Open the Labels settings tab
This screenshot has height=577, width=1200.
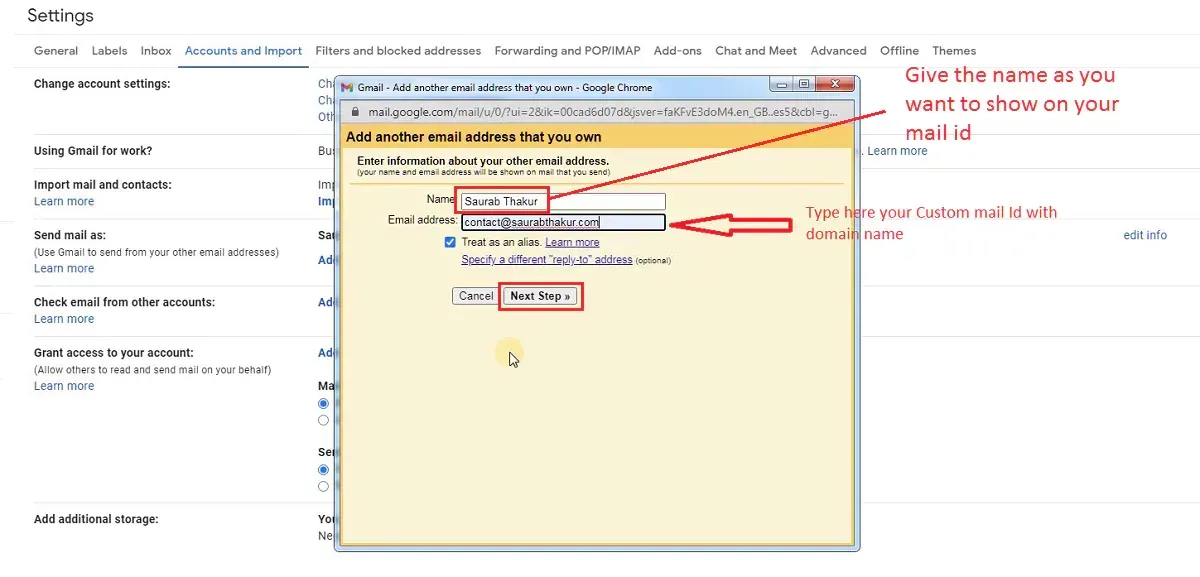[109, 51]
